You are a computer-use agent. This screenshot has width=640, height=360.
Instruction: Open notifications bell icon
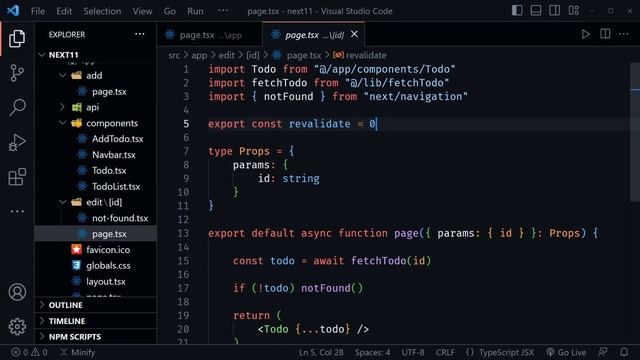point(624,352)
